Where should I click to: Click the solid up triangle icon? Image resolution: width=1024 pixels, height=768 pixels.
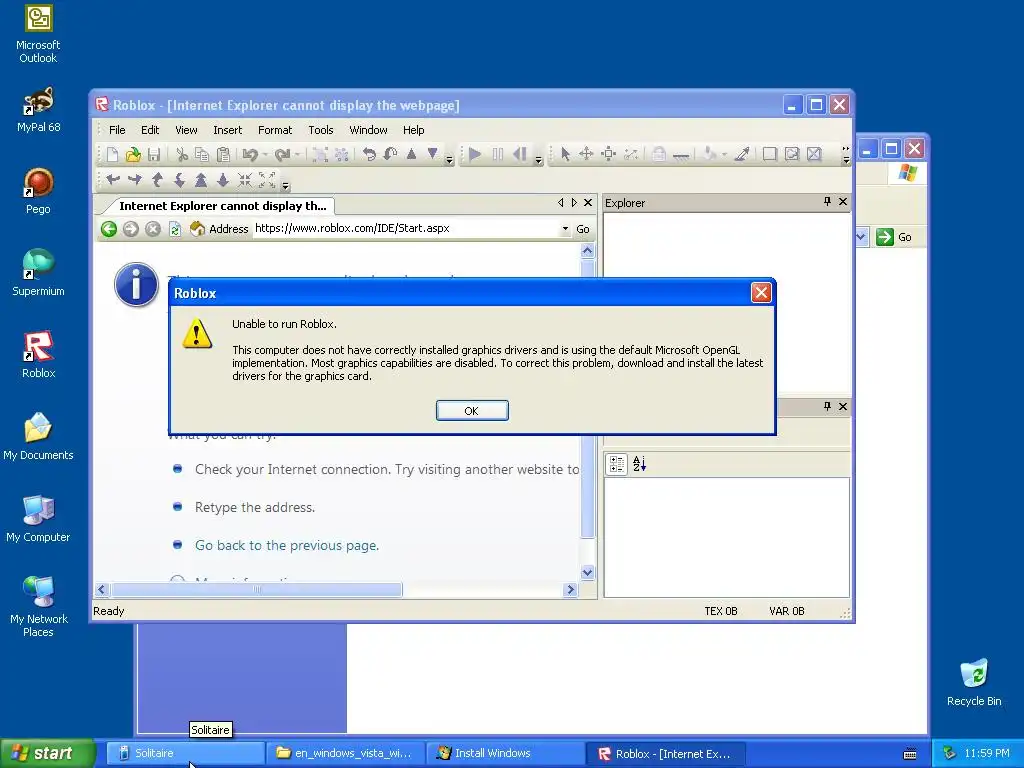[x=411, y=154]
